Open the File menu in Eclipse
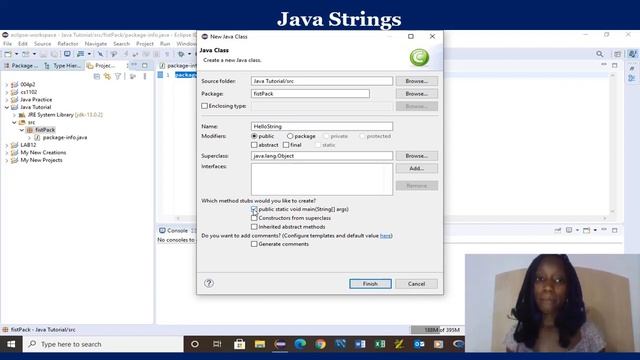 (x=7, y=44)
